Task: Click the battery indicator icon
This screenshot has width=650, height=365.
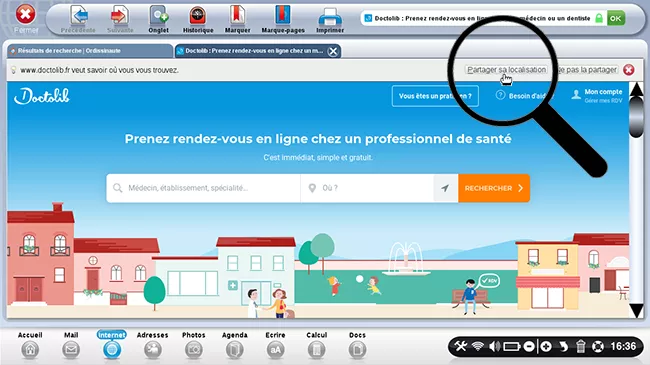Action: click(x=512, y=346)
